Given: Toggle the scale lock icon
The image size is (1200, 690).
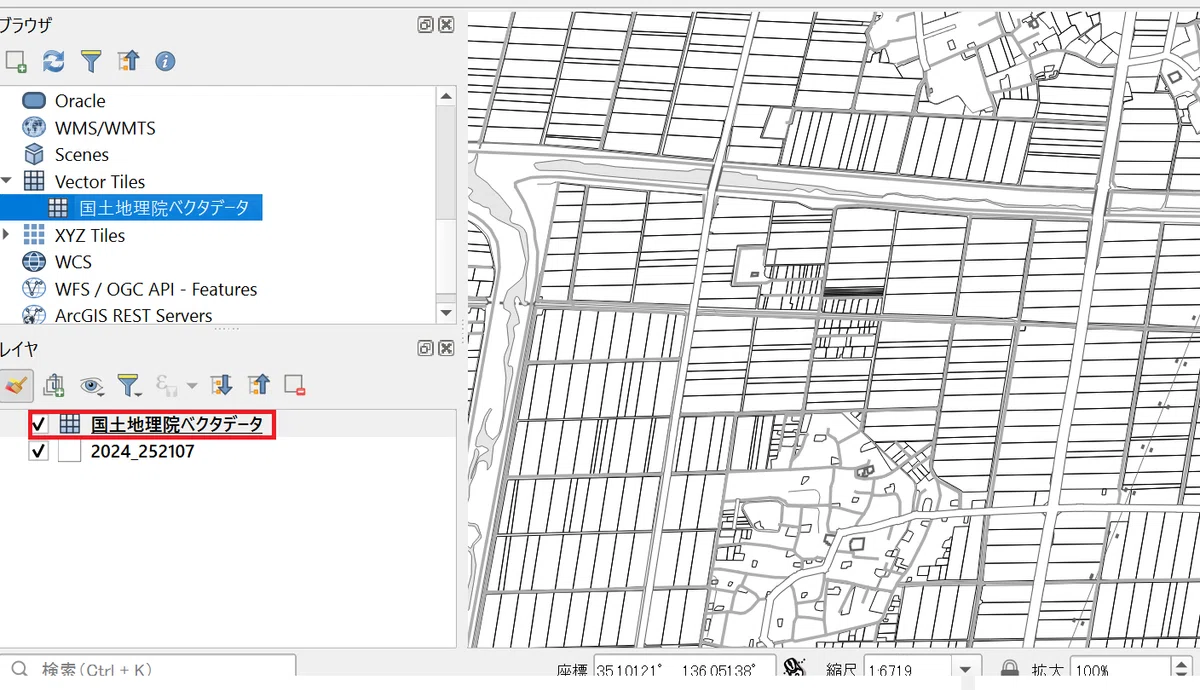Looking at the screenshot, I should point(1010,669).
